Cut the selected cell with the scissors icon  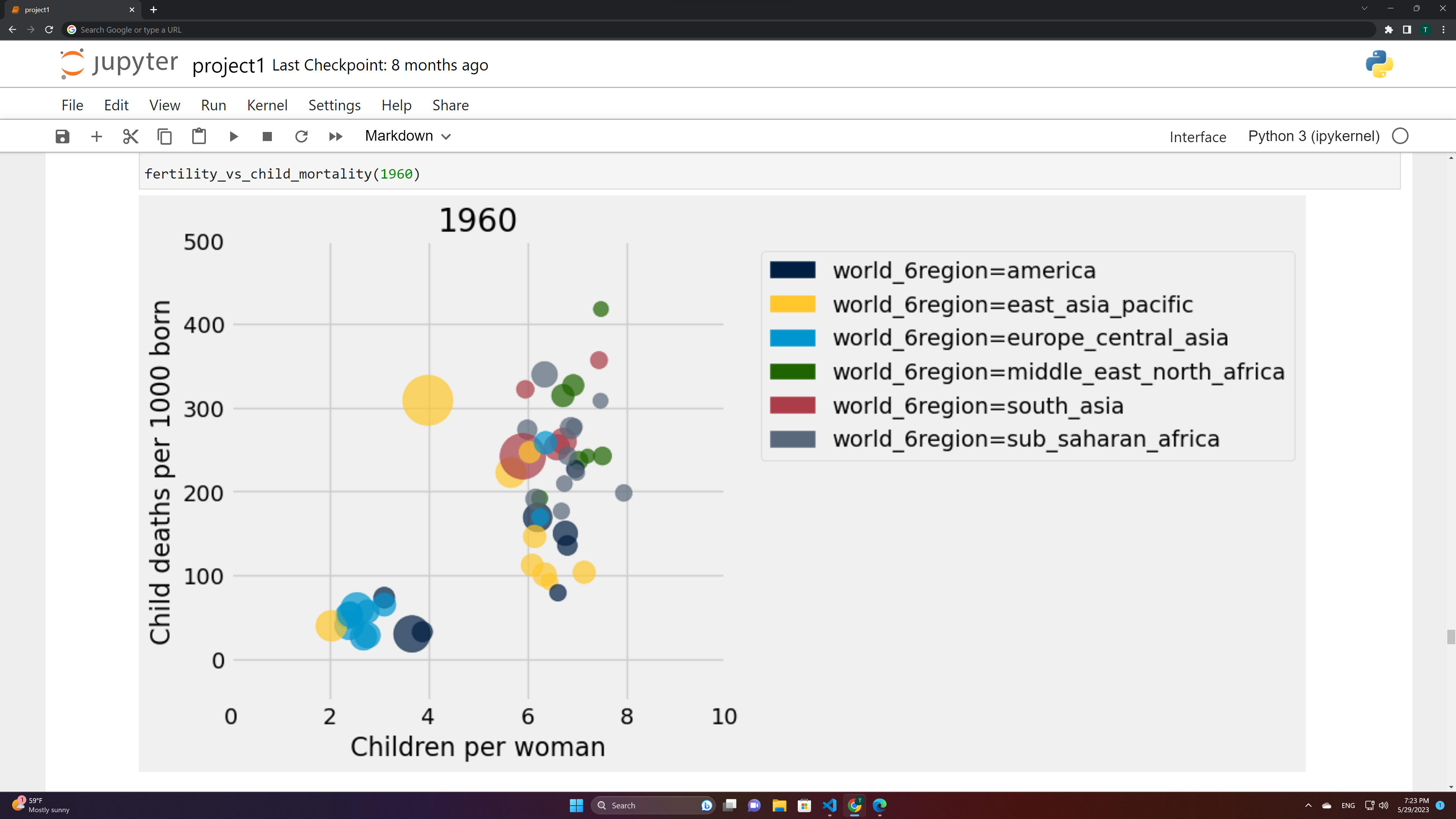coord(130,136)
